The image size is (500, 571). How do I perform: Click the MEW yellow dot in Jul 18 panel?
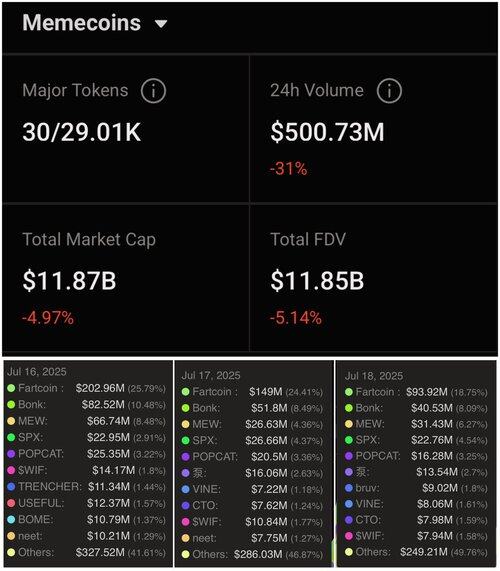pos(349,424)
